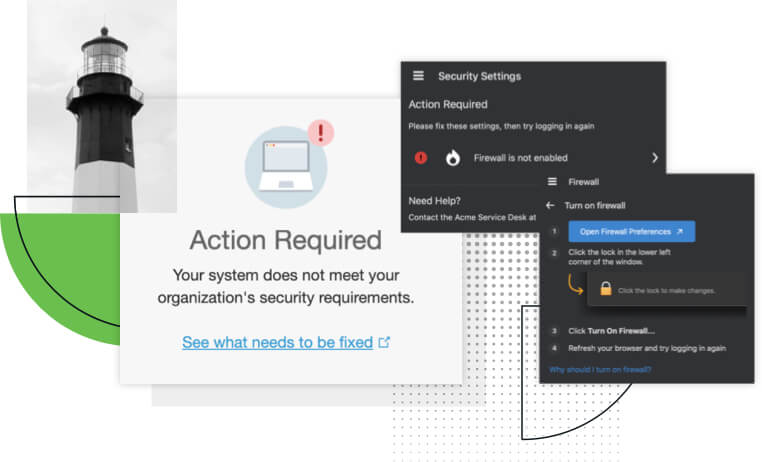
Task: Expand the Firewall row chevron
Action: 655,157
